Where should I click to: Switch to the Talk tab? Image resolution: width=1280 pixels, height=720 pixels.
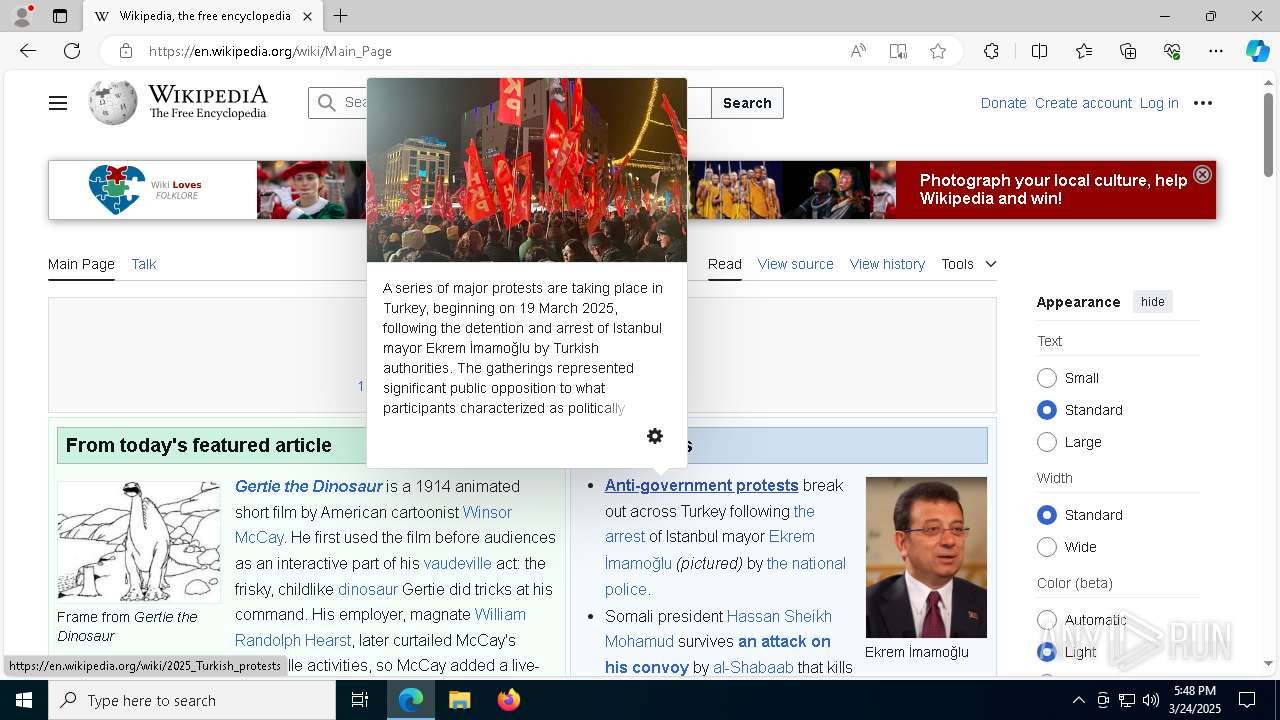pos(144,264)
